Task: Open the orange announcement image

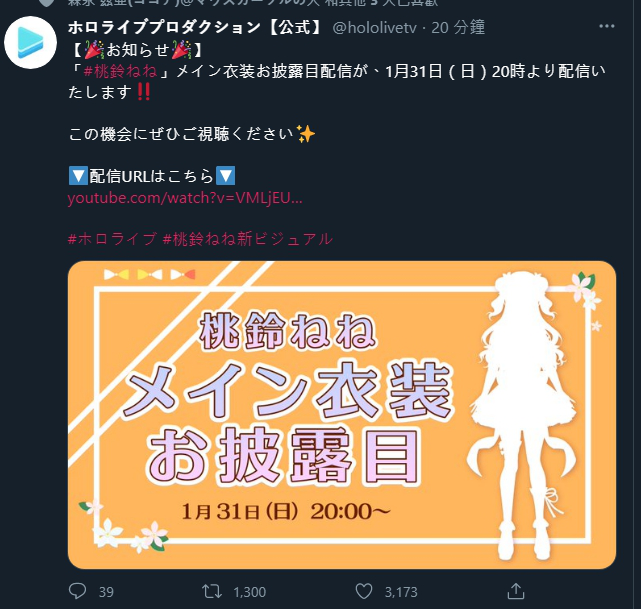Action: tap(342, 414)
